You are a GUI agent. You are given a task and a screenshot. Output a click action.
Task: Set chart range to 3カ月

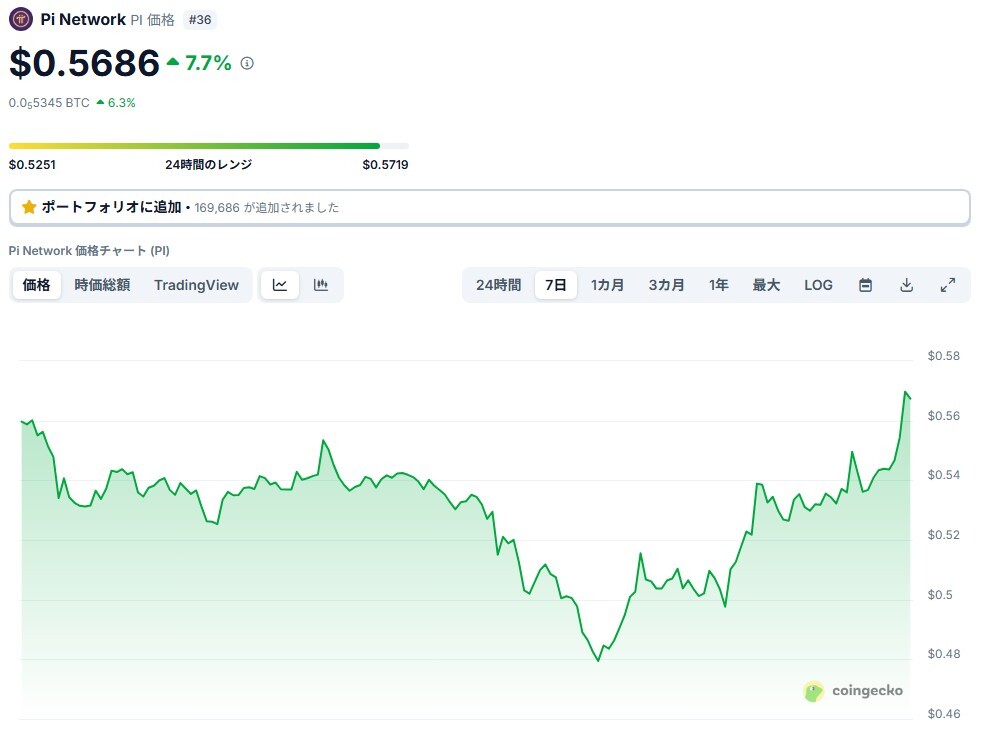666,285
